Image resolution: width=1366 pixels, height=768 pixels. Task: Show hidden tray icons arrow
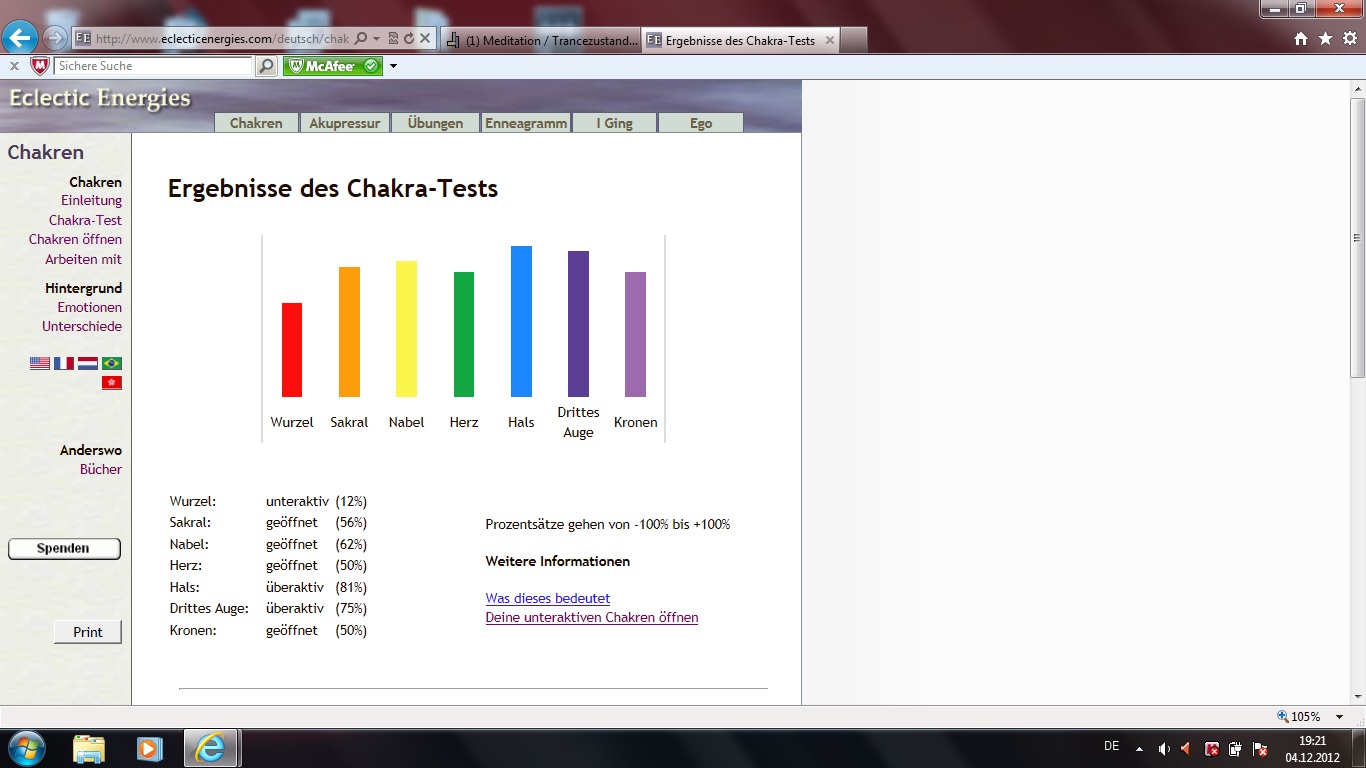tap(1139, 748)
